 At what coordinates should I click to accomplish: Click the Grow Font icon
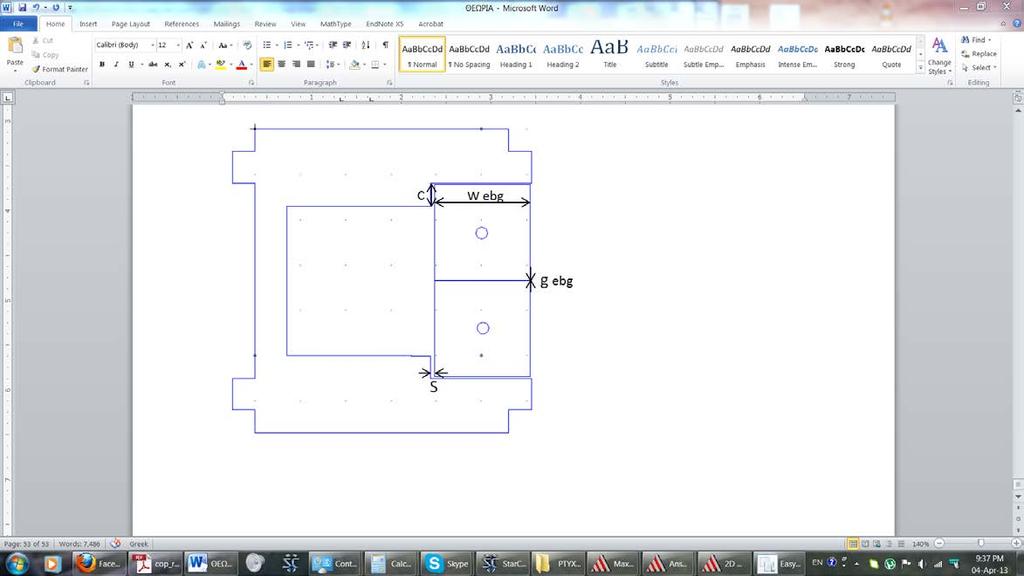tap(189, 44)
